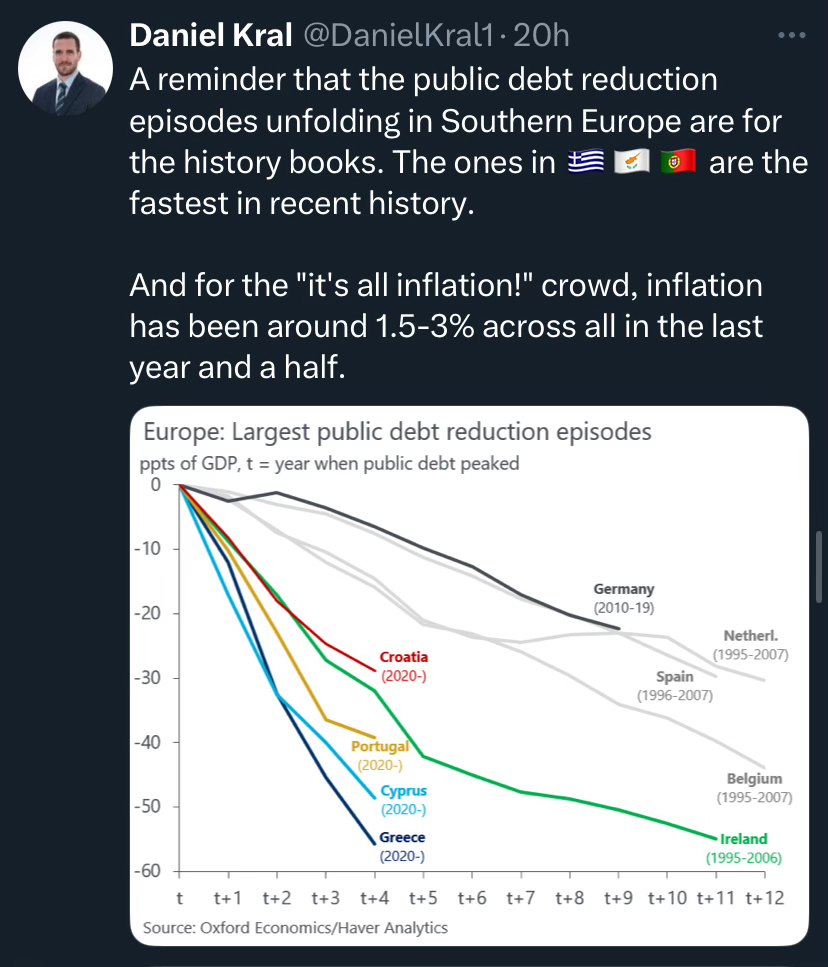This screenshot has height=967, width=828.
Task: Click the Greece (2020-) chart label
Action: 402,846
